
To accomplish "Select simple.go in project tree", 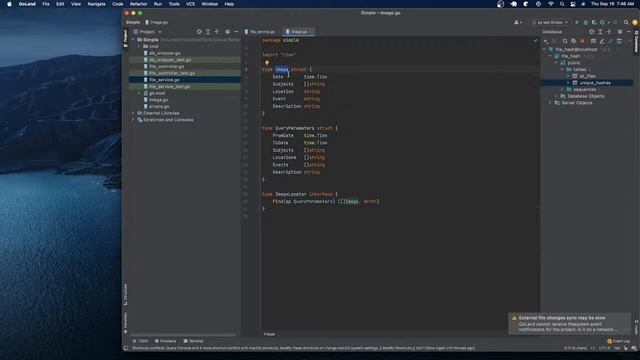I will point(159,106).
